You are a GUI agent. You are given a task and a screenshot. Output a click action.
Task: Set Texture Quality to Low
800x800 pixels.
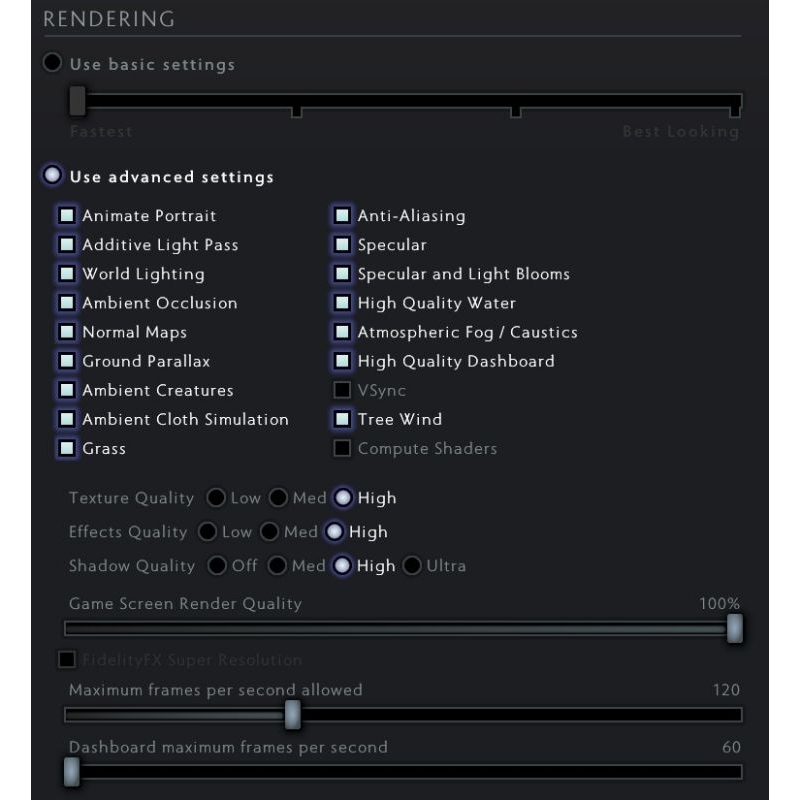click(x=216, y=497)
